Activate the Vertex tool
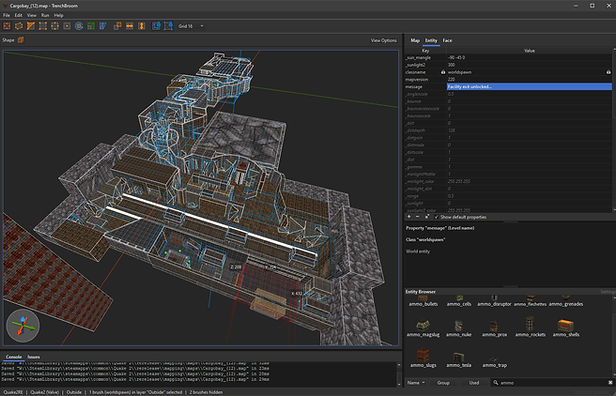This screenshot has width=616, height=396. 43,26
